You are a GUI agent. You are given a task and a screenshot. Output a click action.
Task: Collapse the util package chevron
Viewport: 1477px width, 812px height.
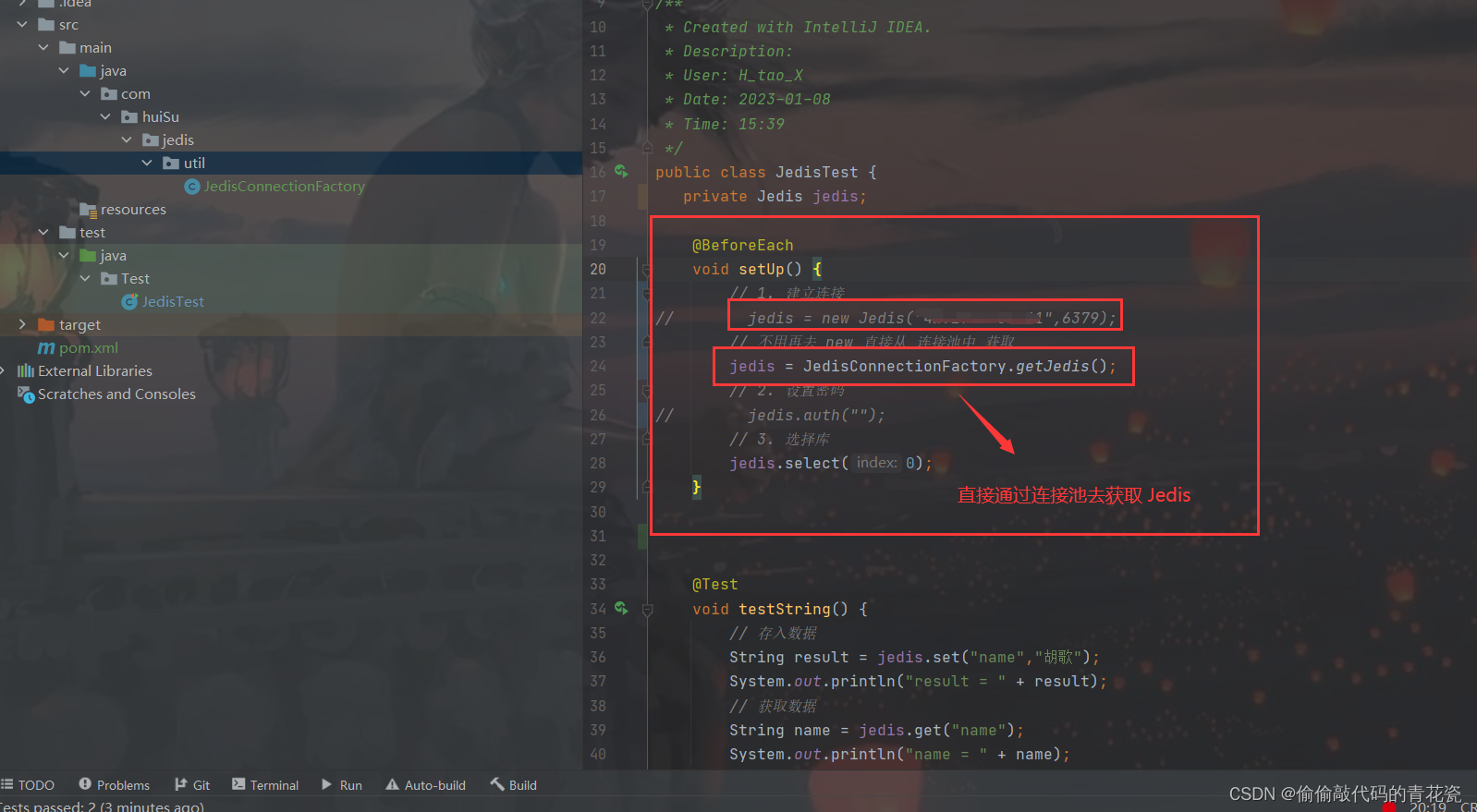[147, 163]
